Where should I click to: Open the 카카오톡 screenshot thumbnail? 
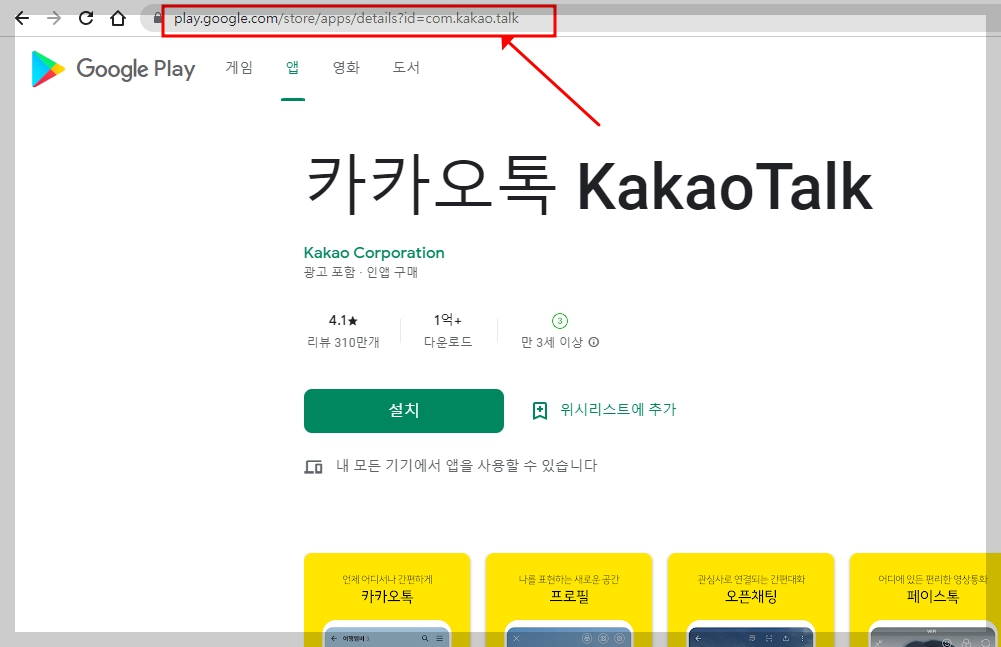pos(387,600)
